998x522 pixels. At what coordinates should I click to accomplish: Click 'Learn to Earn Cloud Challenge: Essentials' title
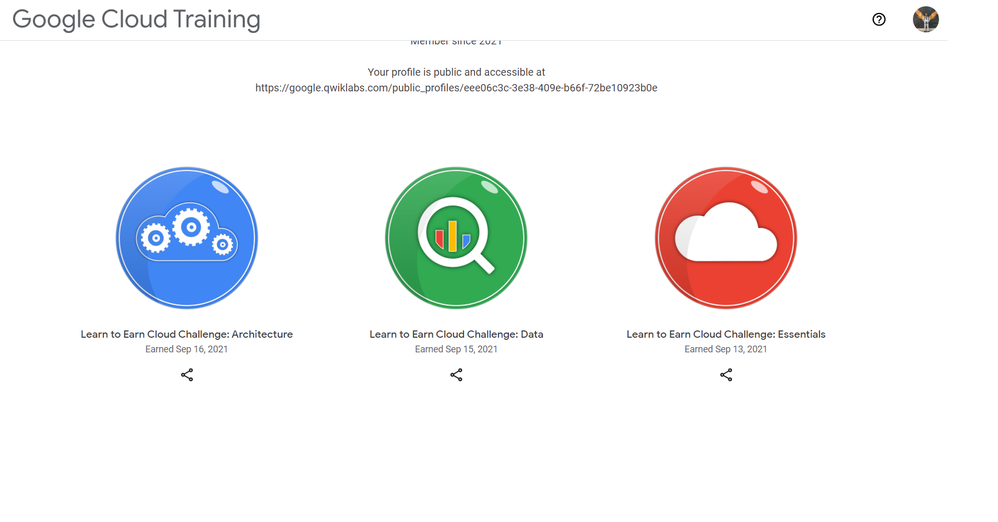click(x=726, y=334)
